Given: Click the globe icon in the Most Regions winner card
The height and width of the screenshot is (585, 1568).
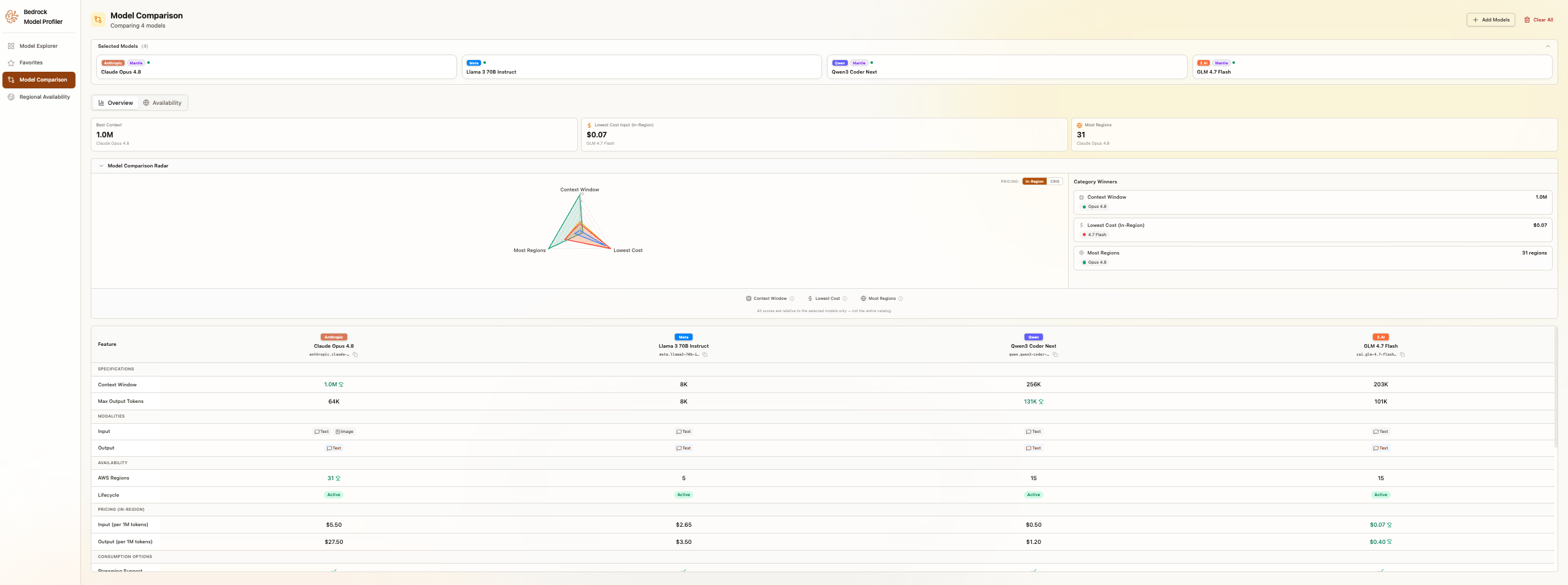Looking at the screenshot, I should 1082,253.
